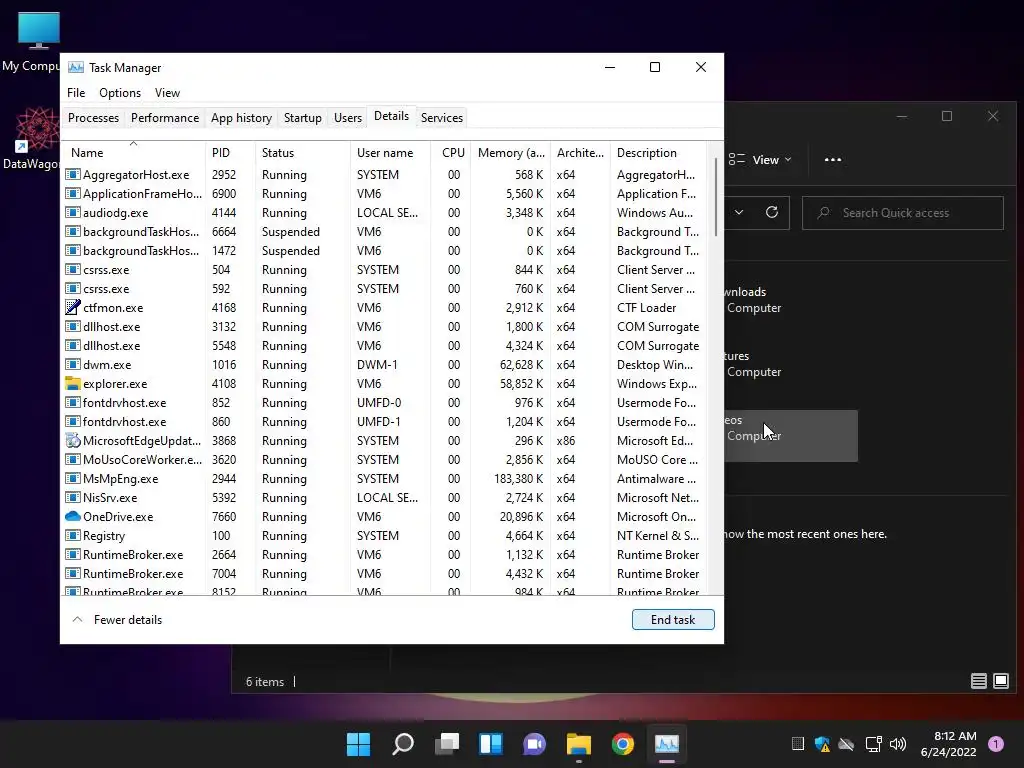Click the OneDrive.exe cloud icon
Viewport: 1024px width, 768px height.
(72, 517)
